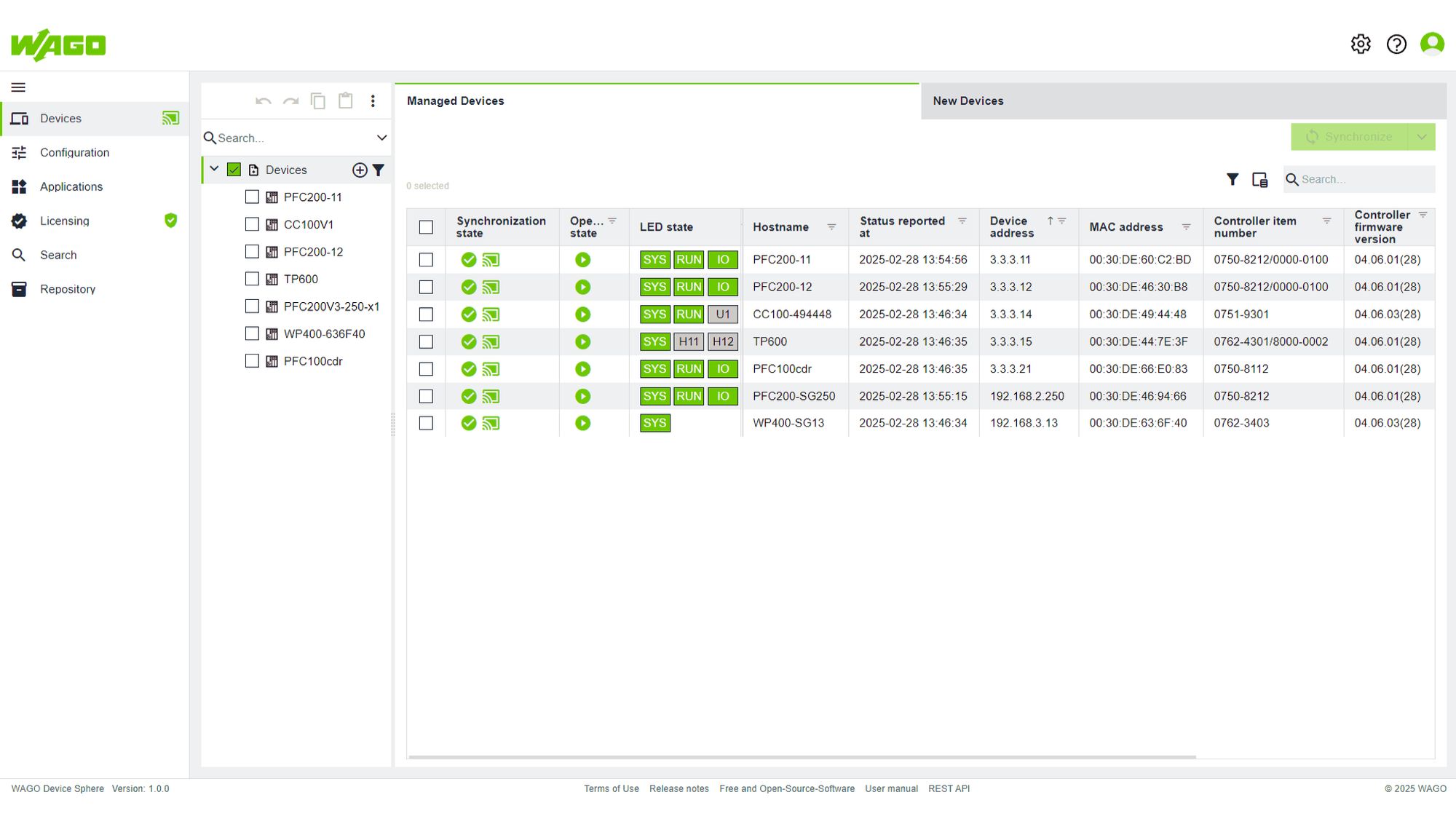Open Configuration in the sidebar
This screenshot has height=819, width=1456.
pos(95,153)
